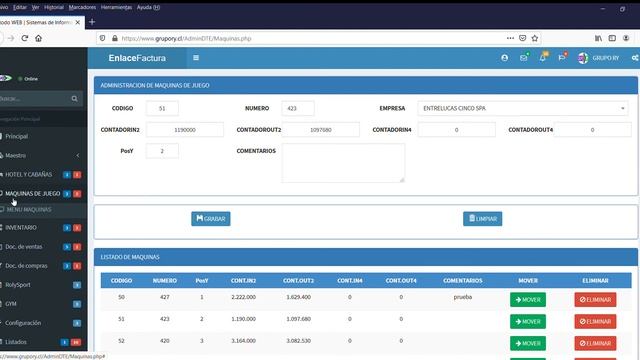Viewport: 640px width, 360px height.
Task: Click the 'prueba' comment cell
Action: [463, 297]
